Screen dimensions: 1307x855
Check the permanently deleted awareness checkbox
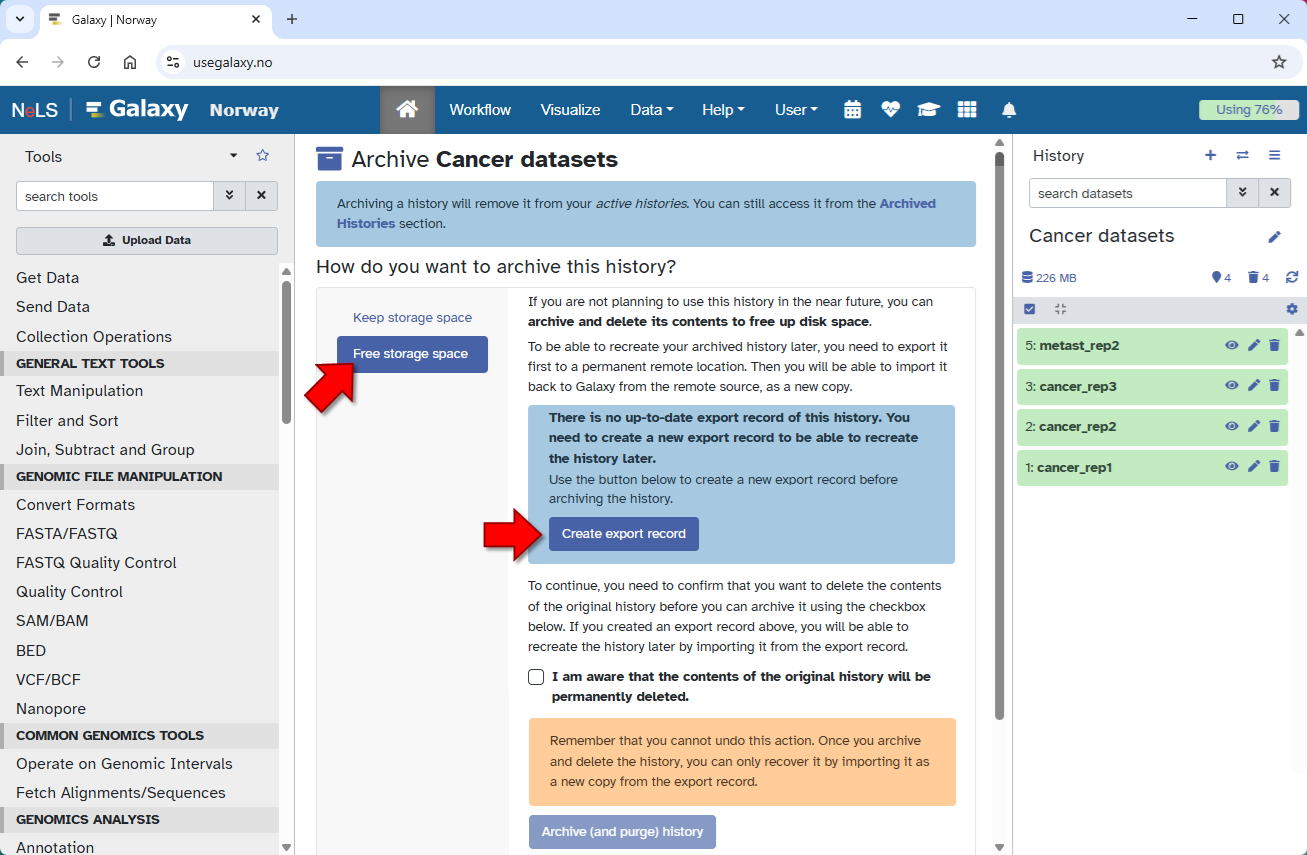point(536,677)
